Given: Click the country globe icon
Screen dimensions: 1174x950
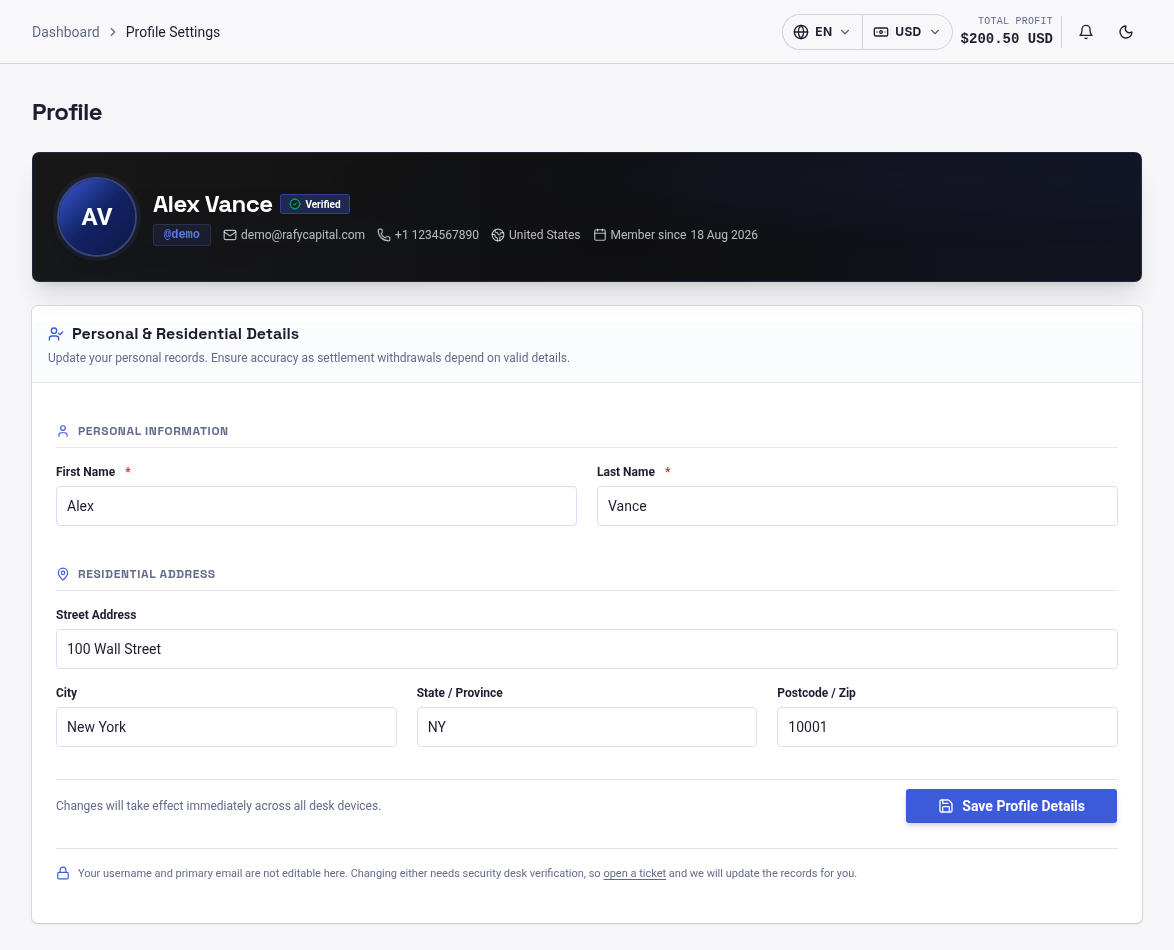Looking at the screenshot, I should click(x=498, y=235).
